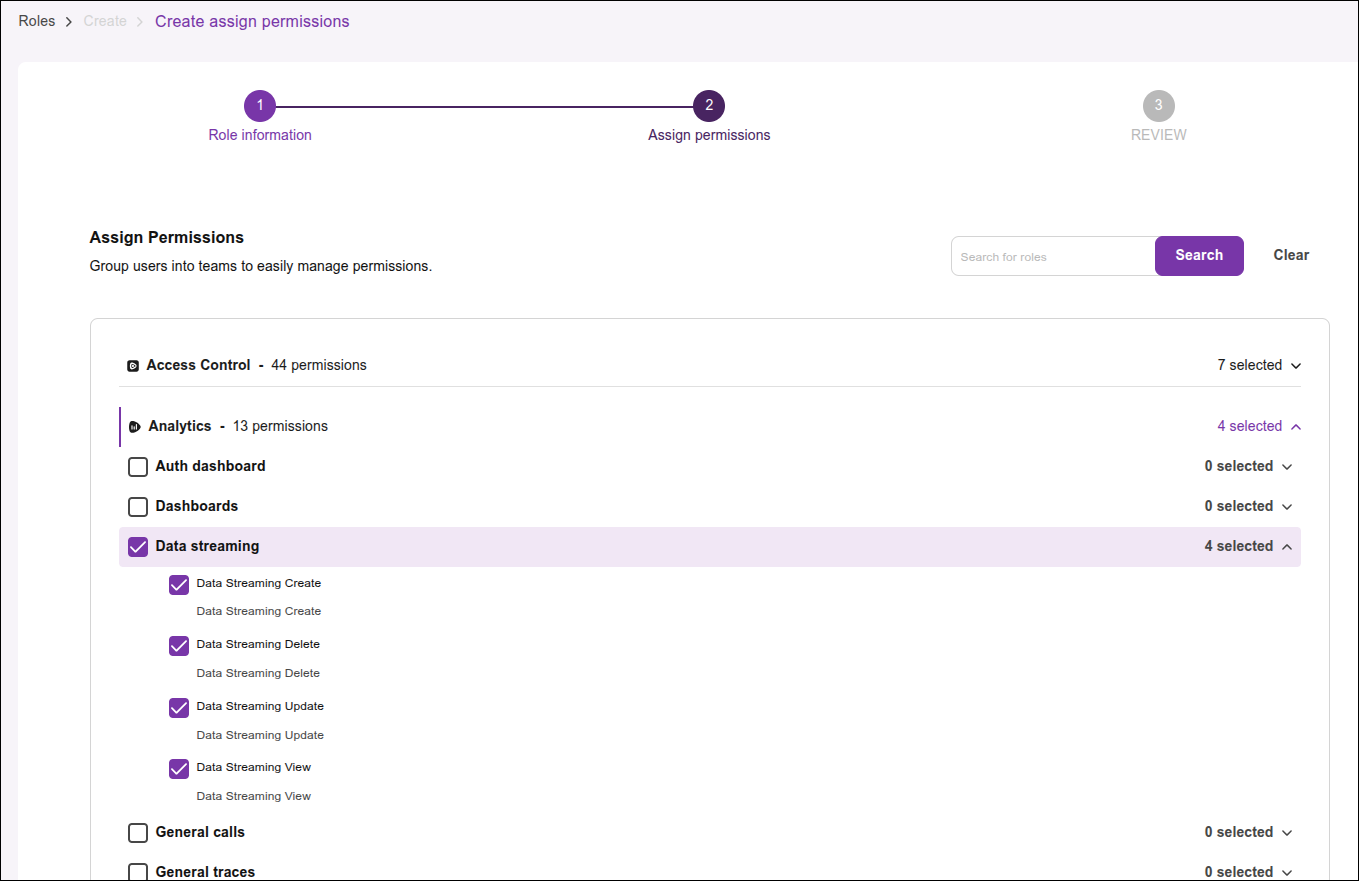Click the Analytics category icon
This screenshot has width=1359, height=881.
click(x=135, y=425)
